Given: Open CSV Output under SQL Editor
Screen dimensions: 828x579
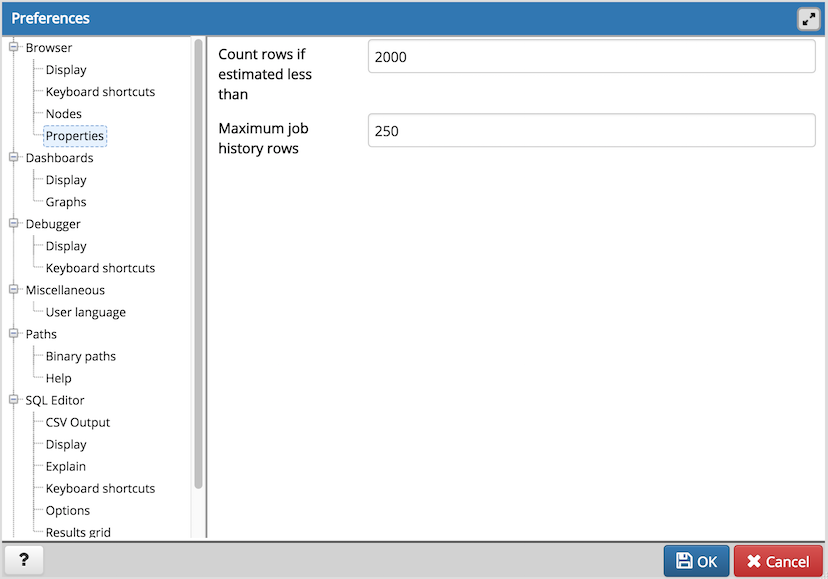Looking at the screenshot, I should pyautogui.click(x=78, y=422).
